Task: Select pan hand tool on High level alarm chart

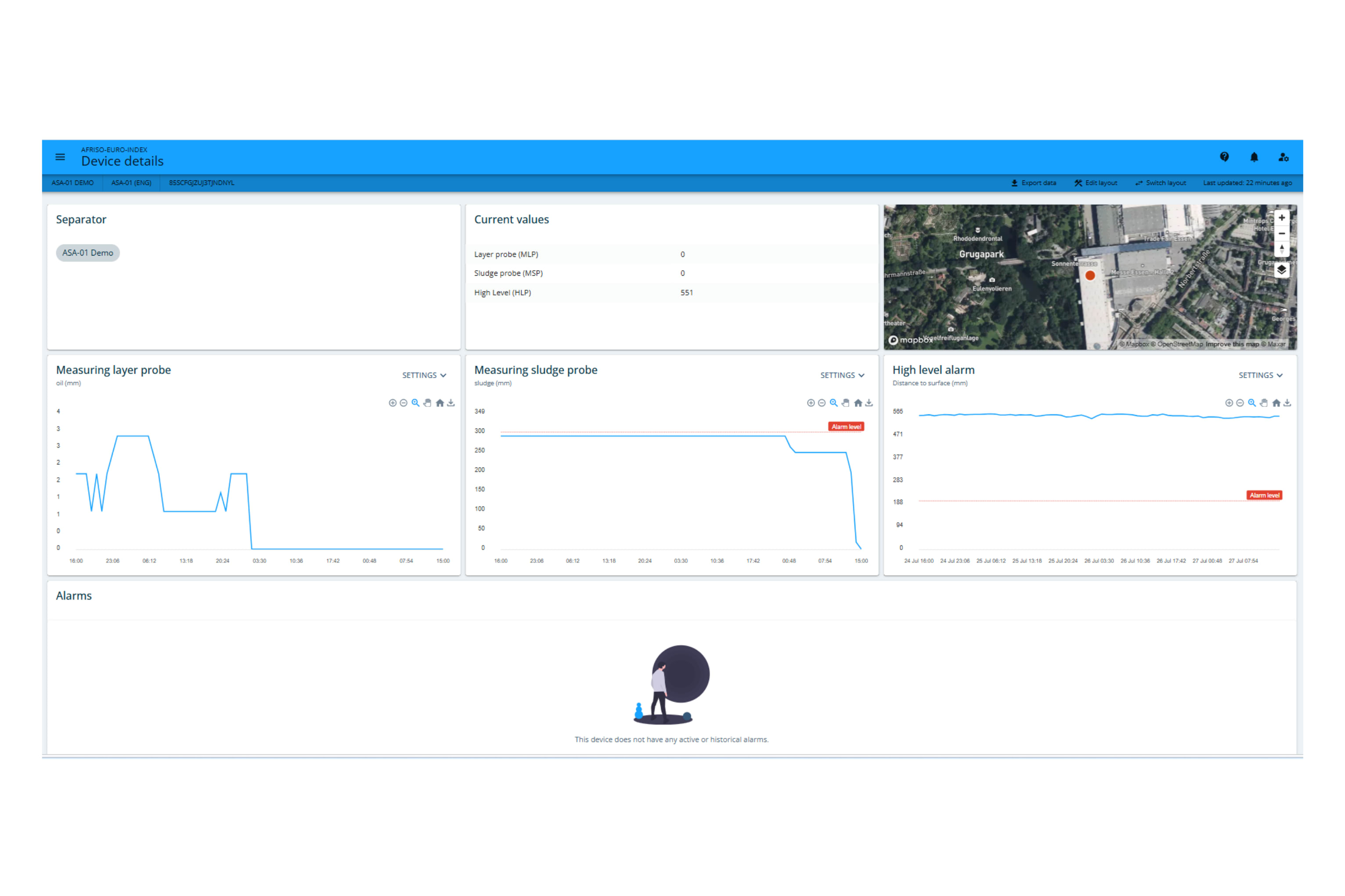Action: pyautogui.click(x=1263, y=403)
